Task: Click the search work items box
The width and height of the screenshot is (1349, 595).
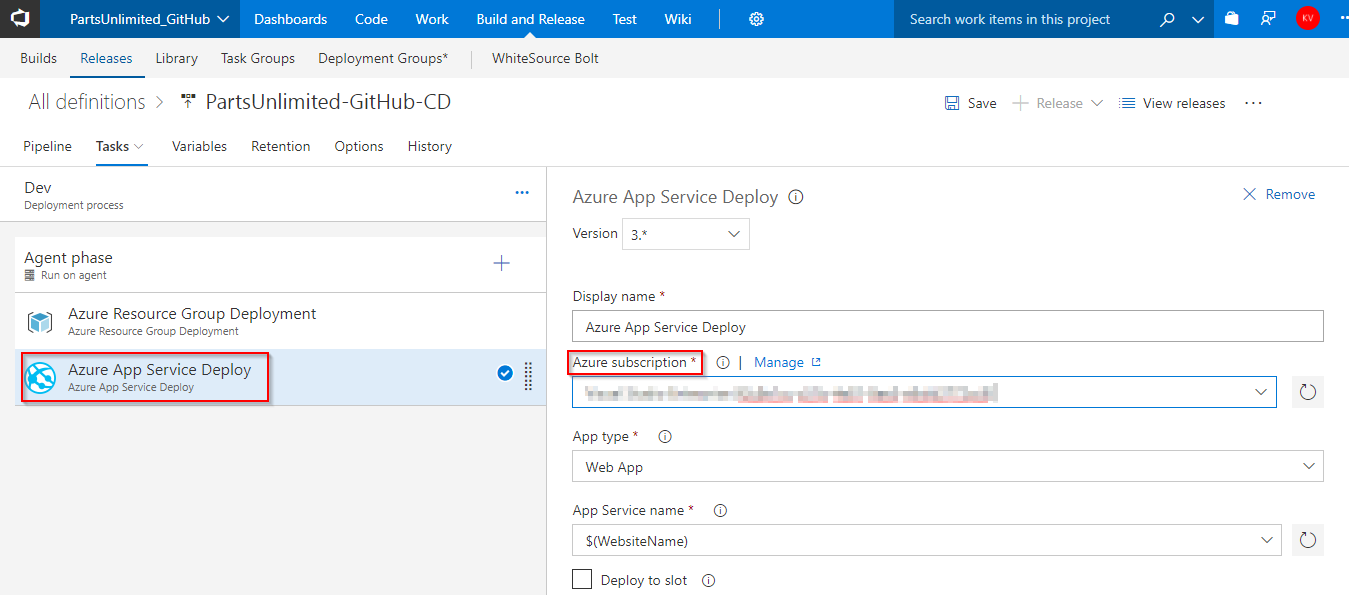Action: pos(1023,19)
